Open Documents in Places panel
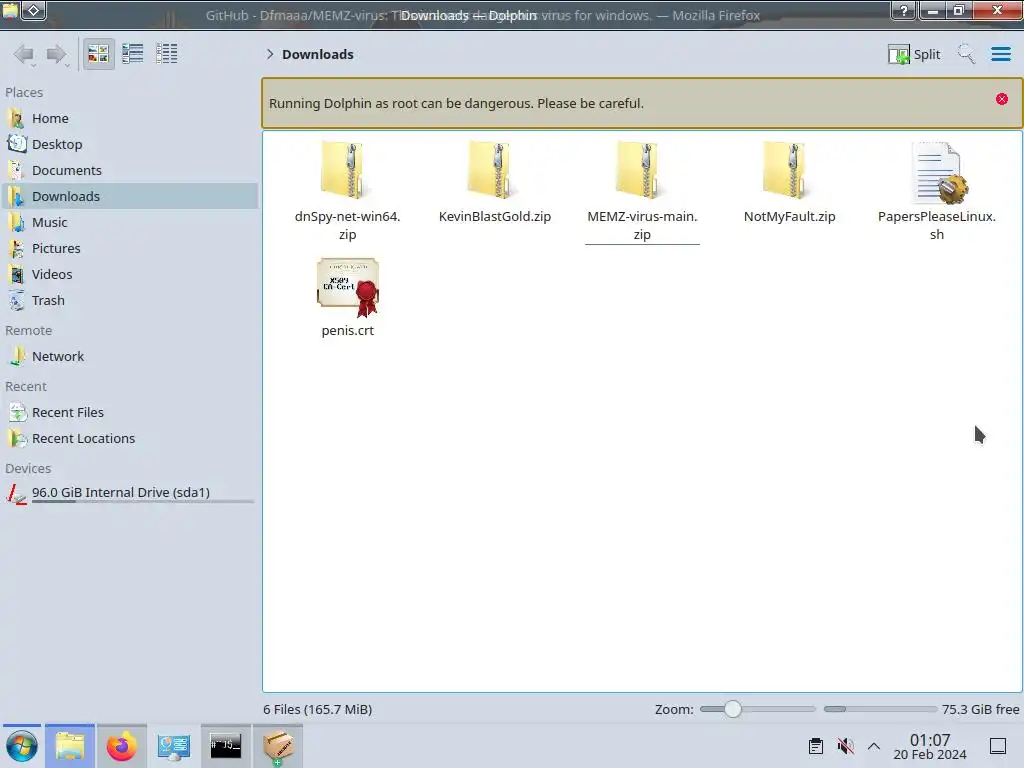 130,170
